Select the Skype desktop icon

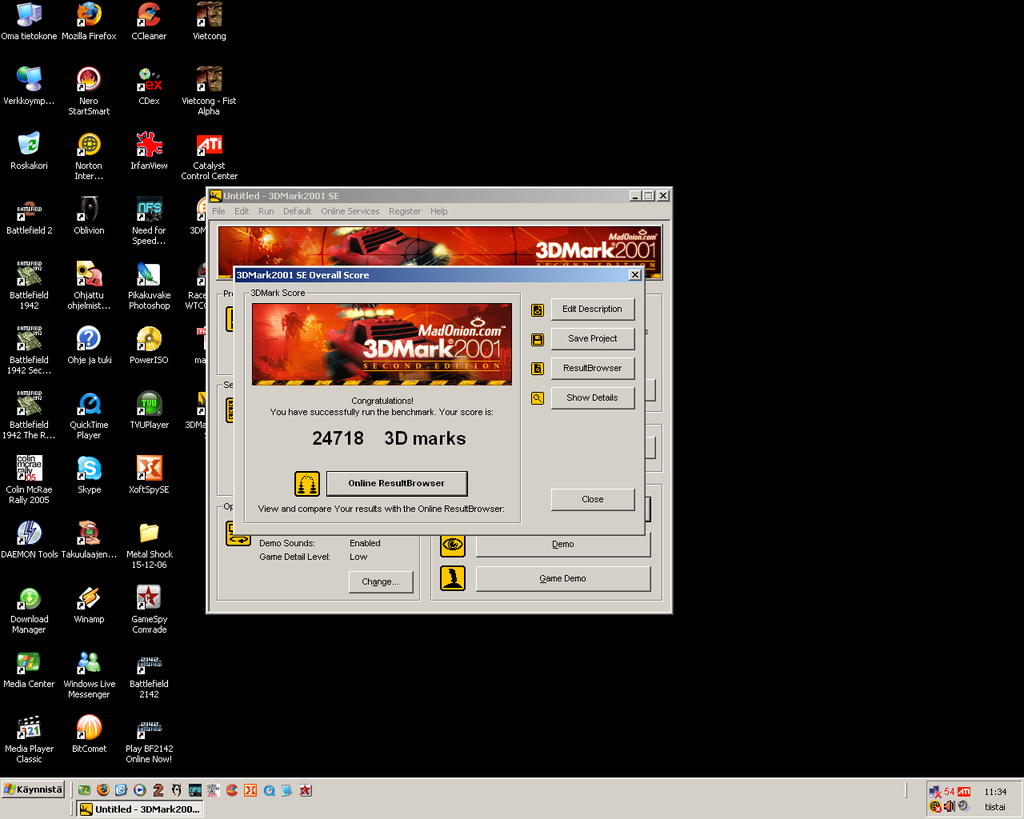[x=89, y=469]
